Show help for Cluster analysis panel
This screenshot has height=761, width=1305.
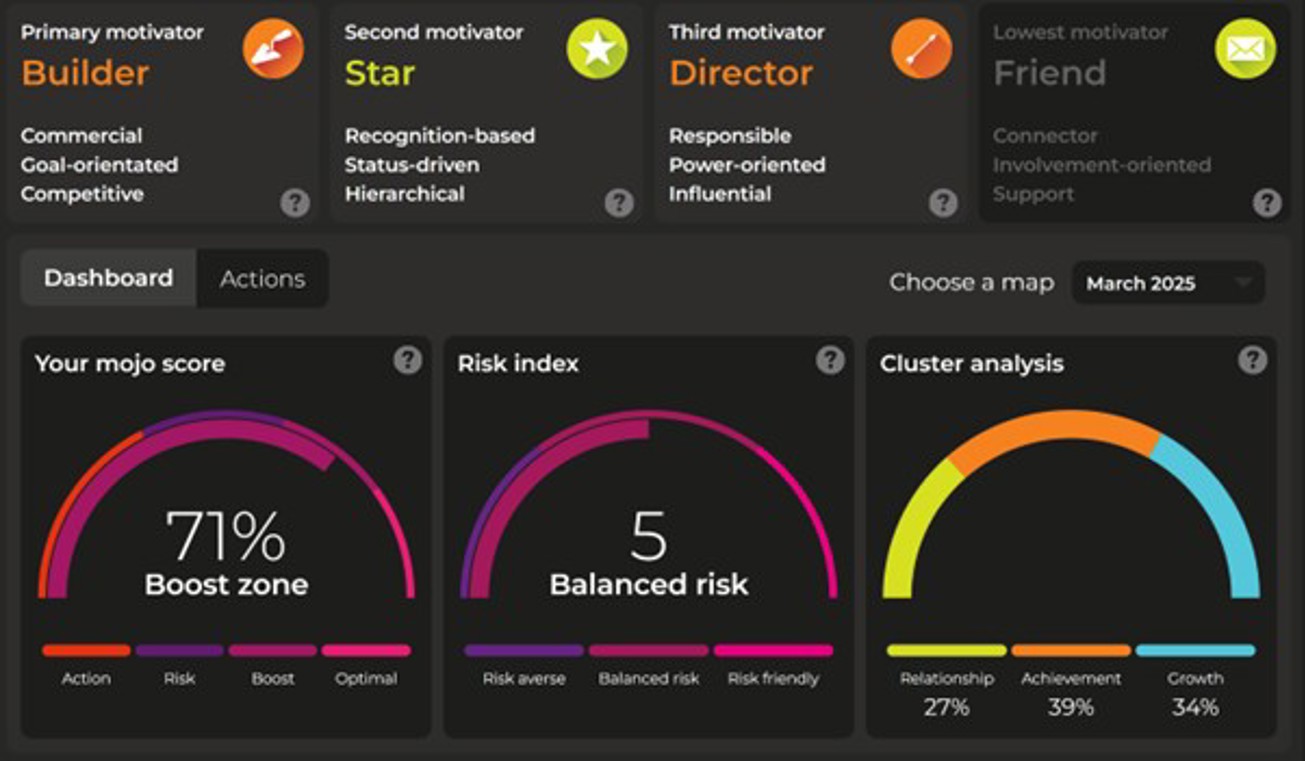click(x=1252, y=360)
